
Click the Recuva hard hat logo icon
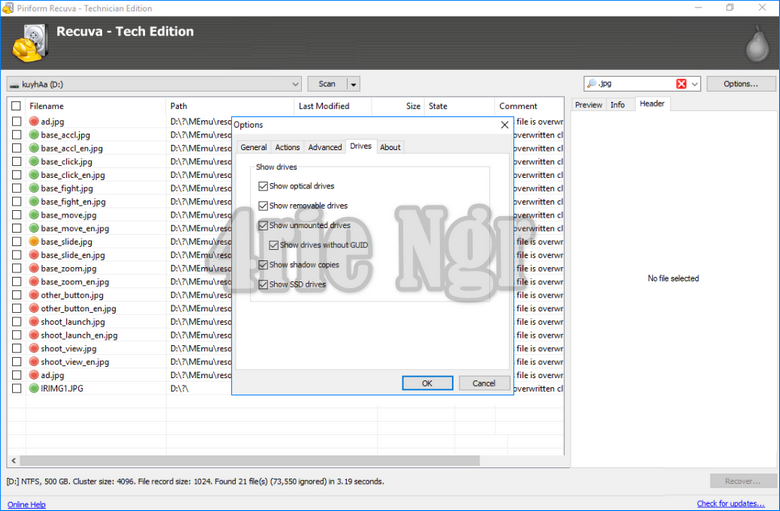pos(30,44)
